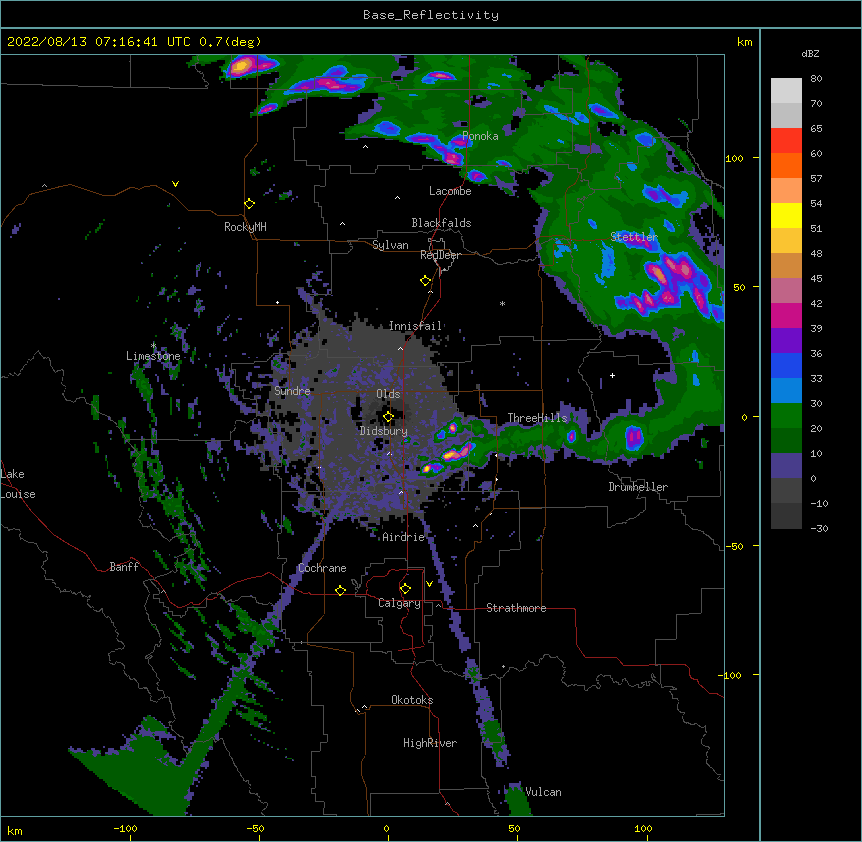Viewport: 862px width, 842px height.
Task: Select the RedDeer city label
Action: 440,255
